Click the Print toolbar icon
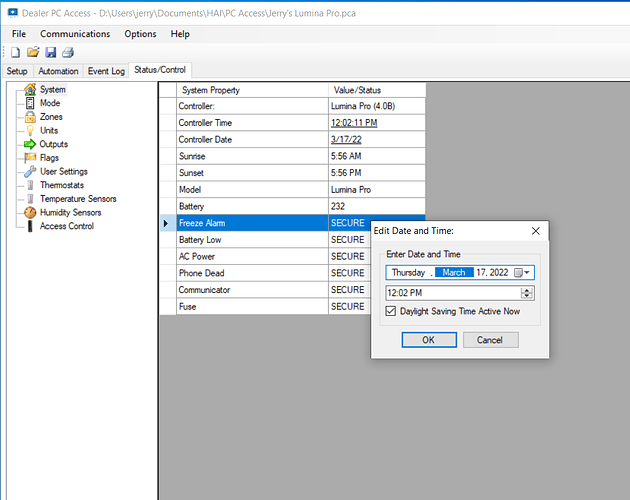Screen dimensions: 630x500 (x=67, y=52)
